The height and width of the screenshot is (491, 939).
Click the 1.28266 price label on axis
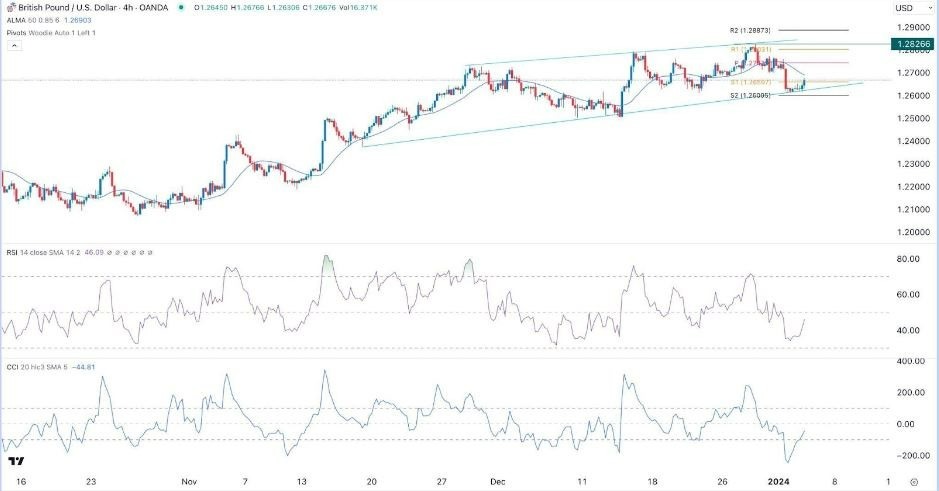911,44
